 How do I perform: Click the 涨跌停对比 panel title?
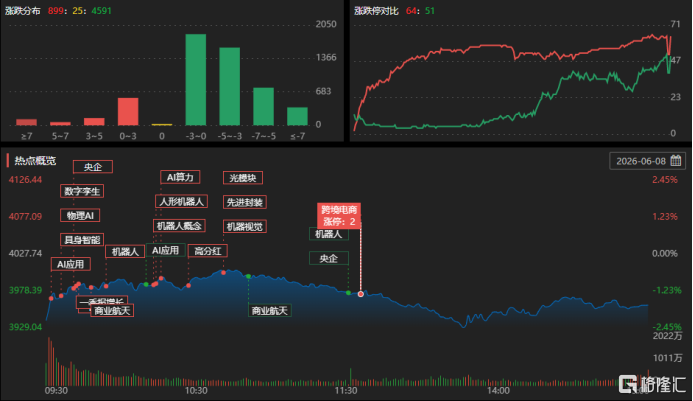376,11
